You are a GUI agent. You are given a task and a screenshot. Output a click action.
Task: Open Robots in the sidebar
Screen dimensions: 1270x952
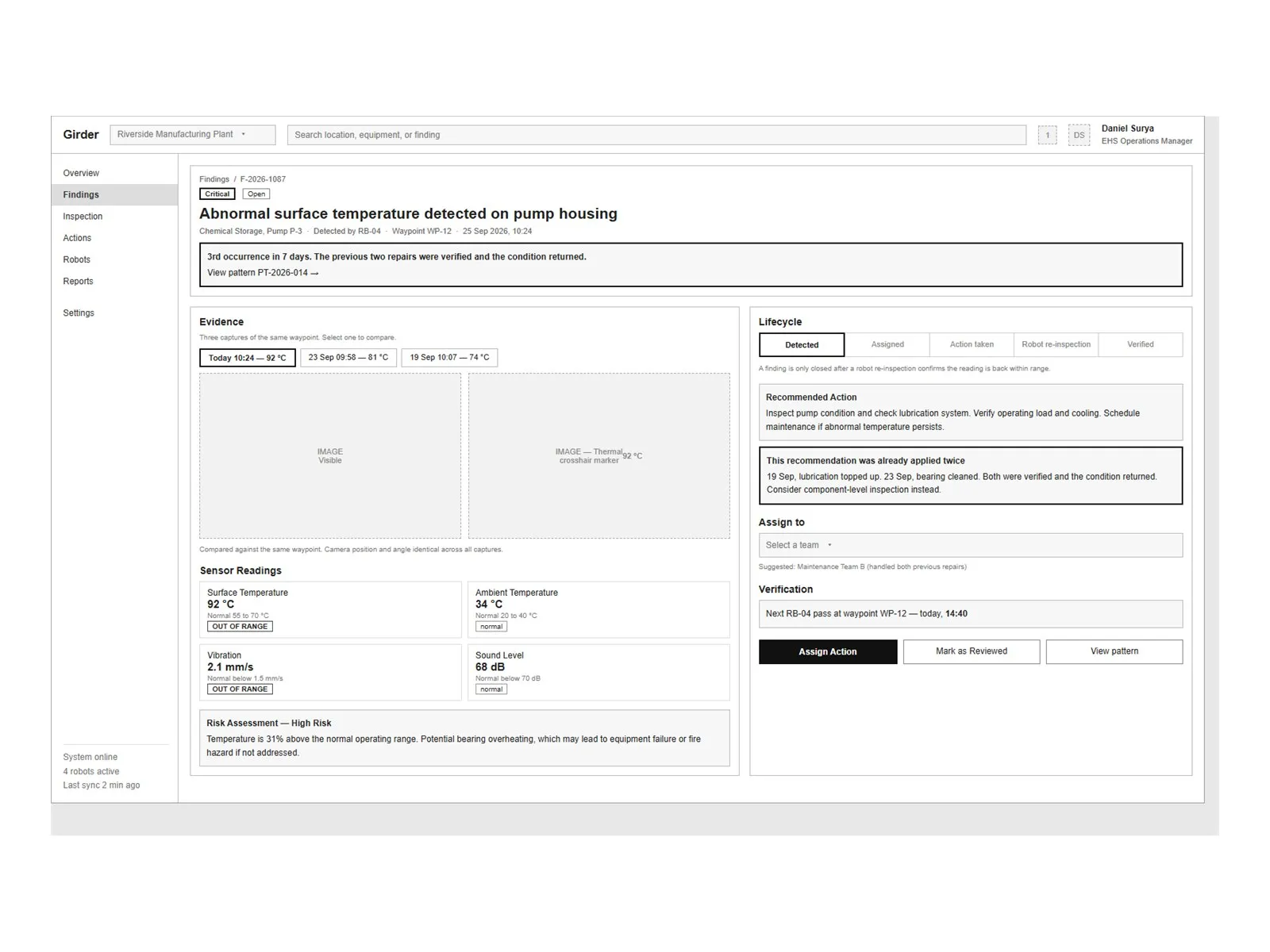click(x=76, y=259)
